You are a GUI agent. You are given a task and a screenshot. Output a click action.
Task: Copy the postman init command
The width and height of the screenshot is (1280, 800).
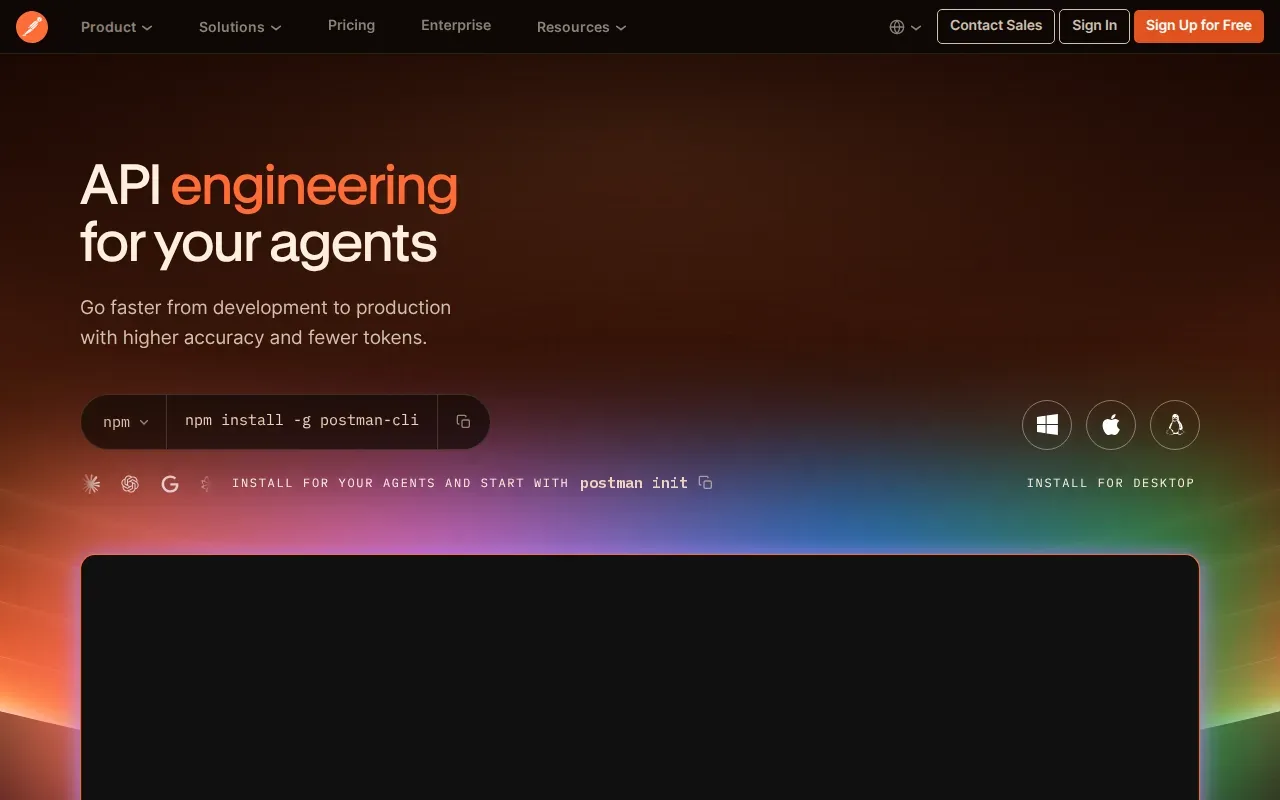(705, 483)
